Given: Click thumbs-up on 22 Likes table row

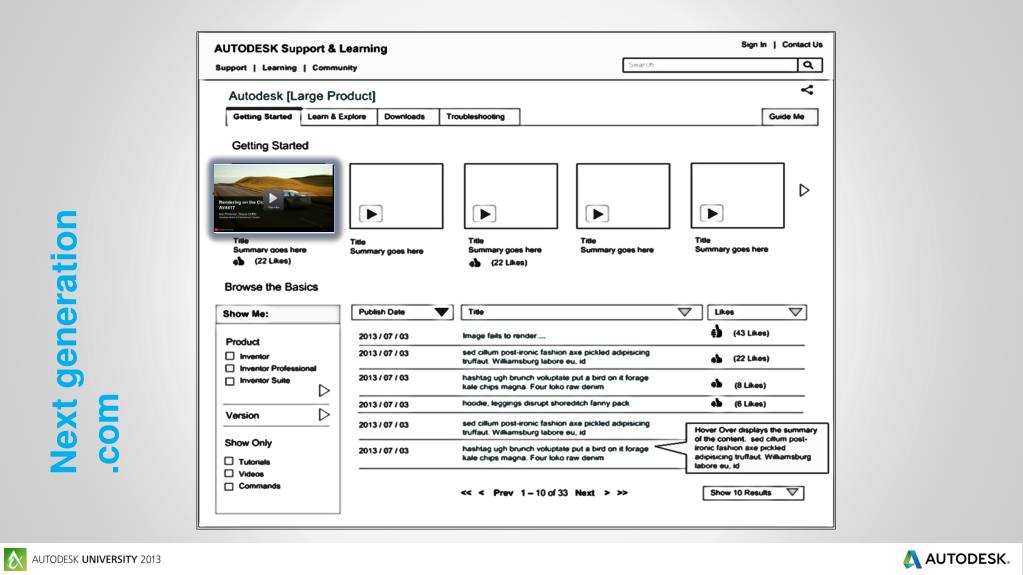Looking at the screenshot, I should (x=716, y=358).
